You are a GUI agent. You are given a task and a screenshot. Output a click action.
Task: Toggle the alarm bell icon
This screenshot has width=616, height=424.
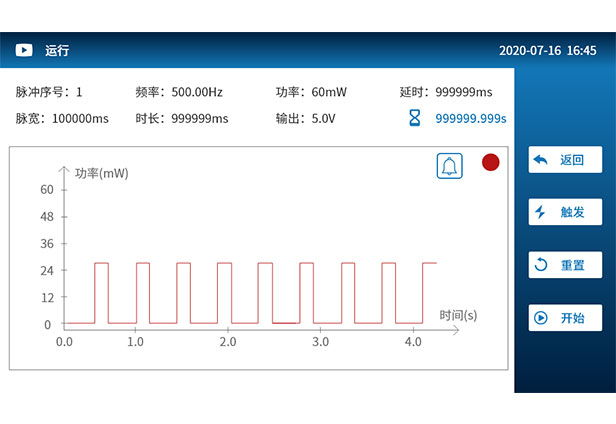(x=450, y=166)
